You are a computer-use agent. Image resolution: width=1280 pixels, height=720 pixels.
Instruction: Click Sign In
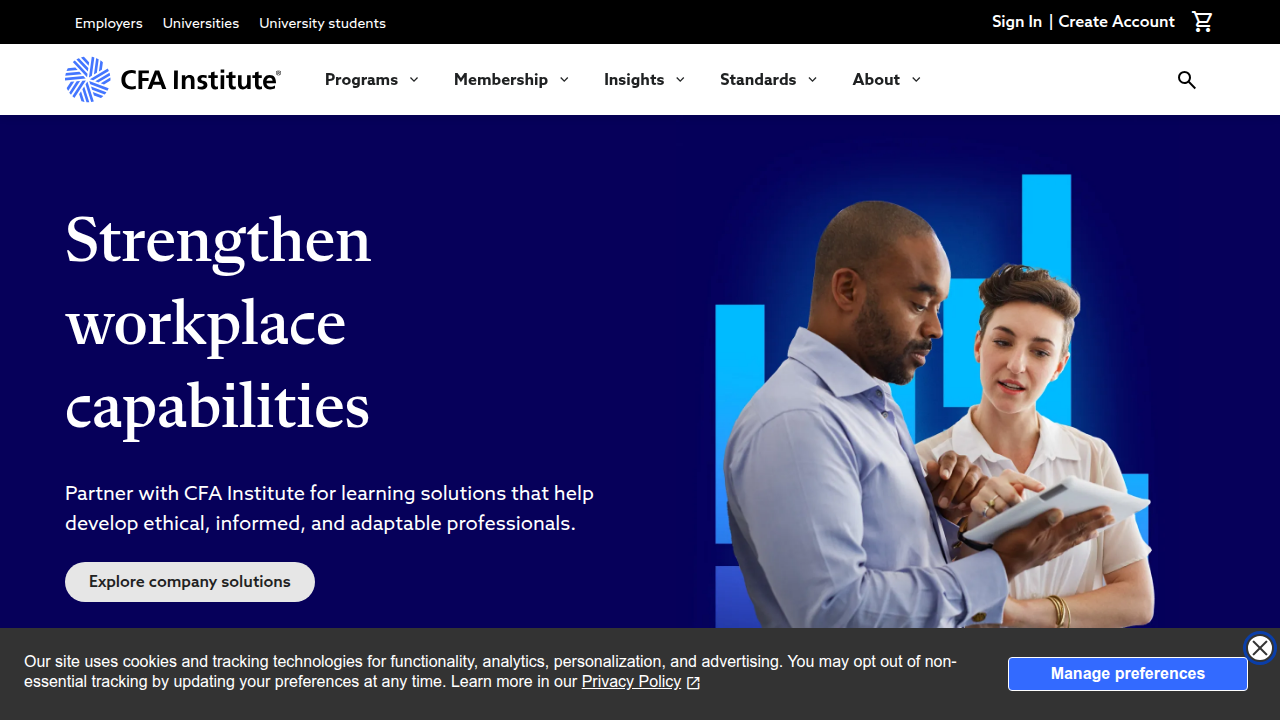click(1017, 22)
